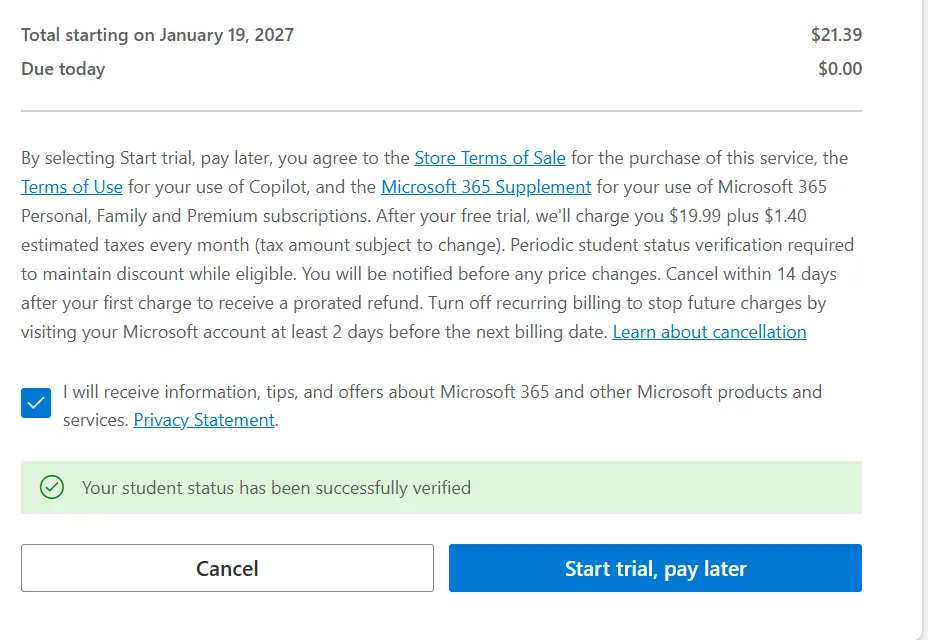Viewport: 928px width, 640px height.
Task: Click the Due today label
Action: coord(63,69)
